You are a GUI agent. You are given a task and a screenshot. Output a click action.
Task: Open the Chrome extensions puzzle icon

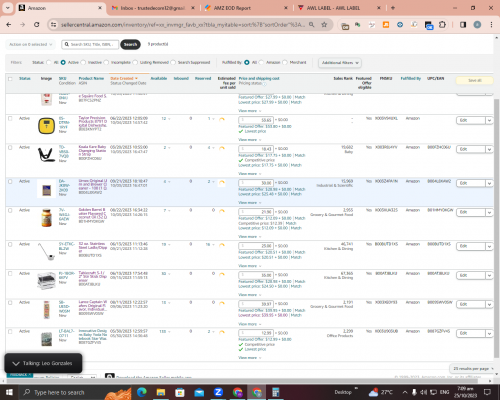coord(442,25)
